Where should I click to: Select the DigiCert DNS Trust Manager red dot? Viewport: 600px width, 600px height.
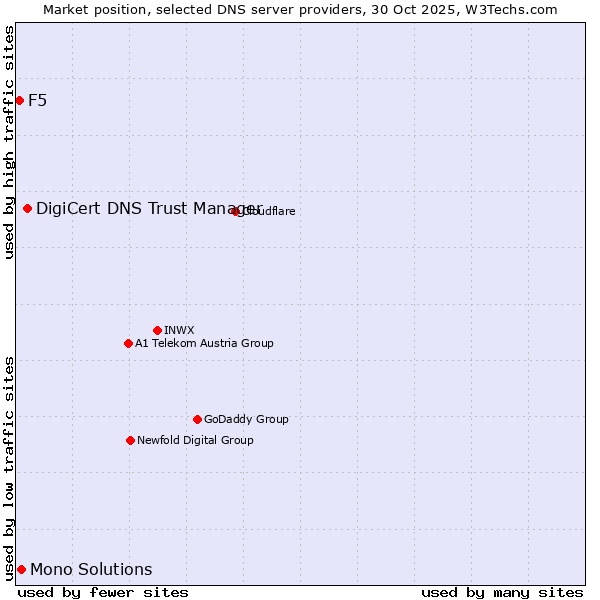click(x=28, y=208)
